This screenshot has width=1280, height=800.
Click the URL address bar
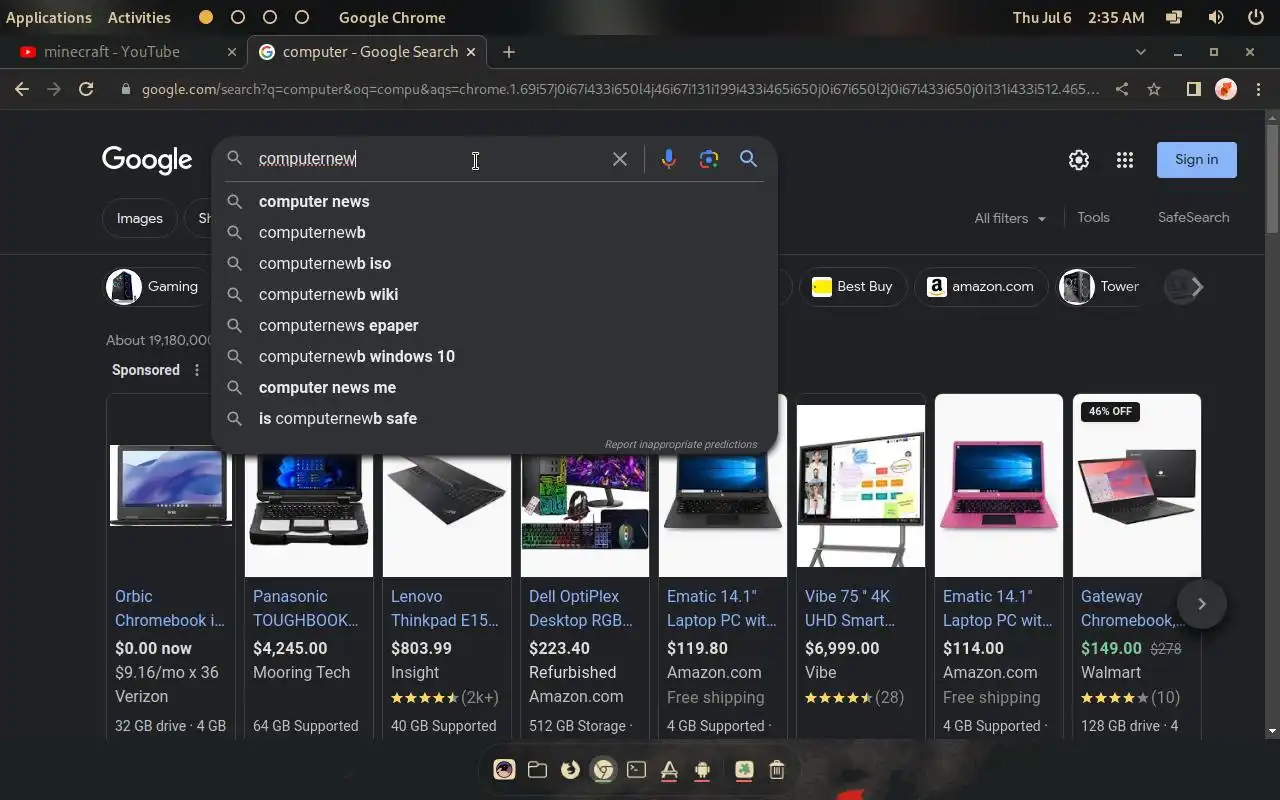620,89
